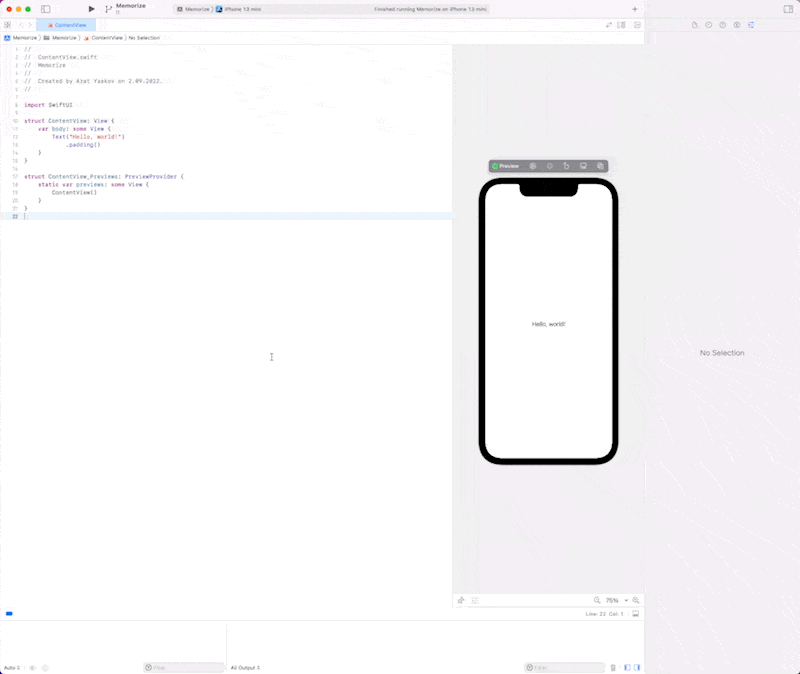
Task: Click the ContentView_Previews struct line
Action: pos(104,177)
